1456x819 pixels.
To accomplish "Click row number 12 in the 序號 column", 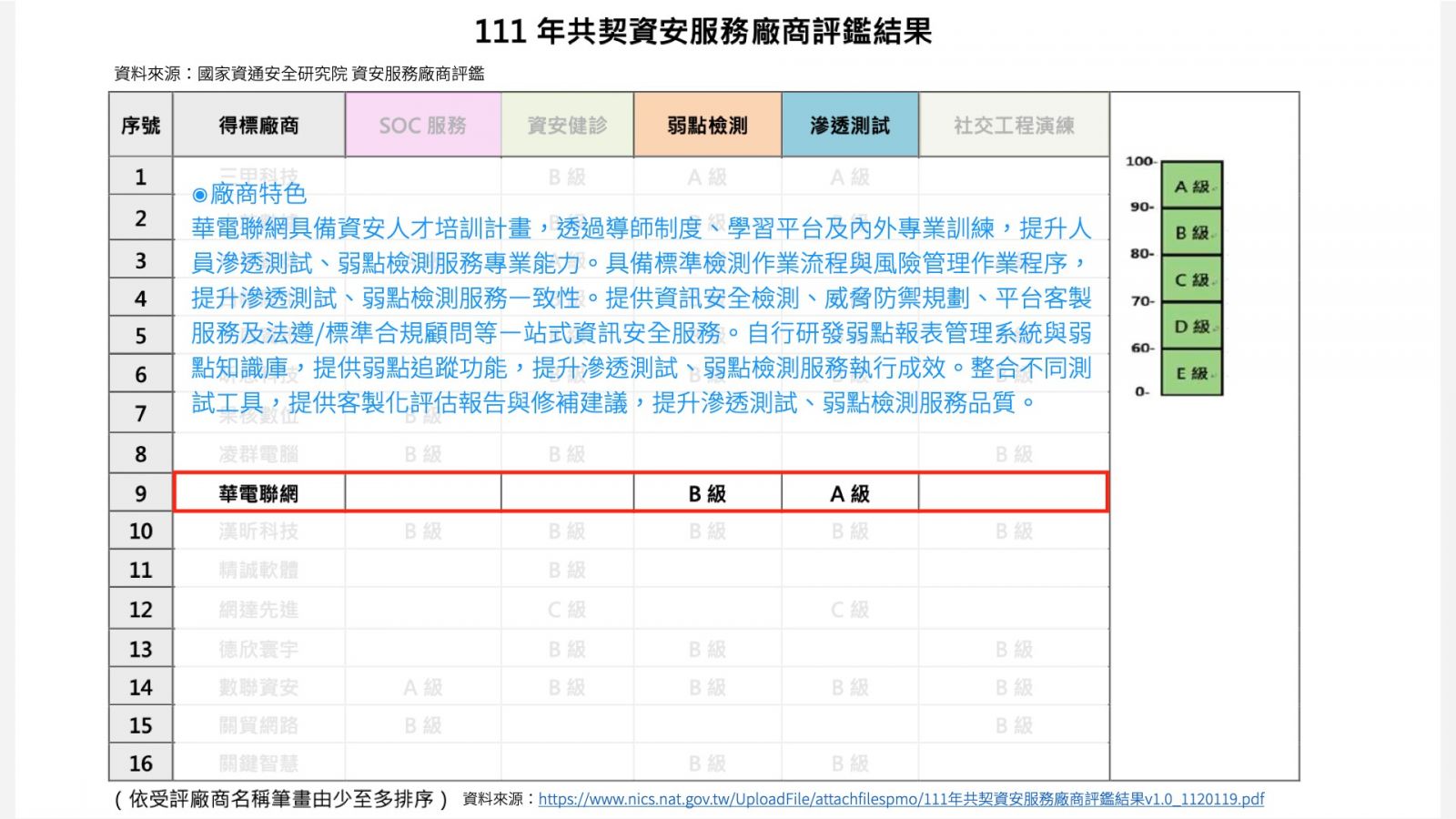I will pyautogui.click(x=141, y=609).
